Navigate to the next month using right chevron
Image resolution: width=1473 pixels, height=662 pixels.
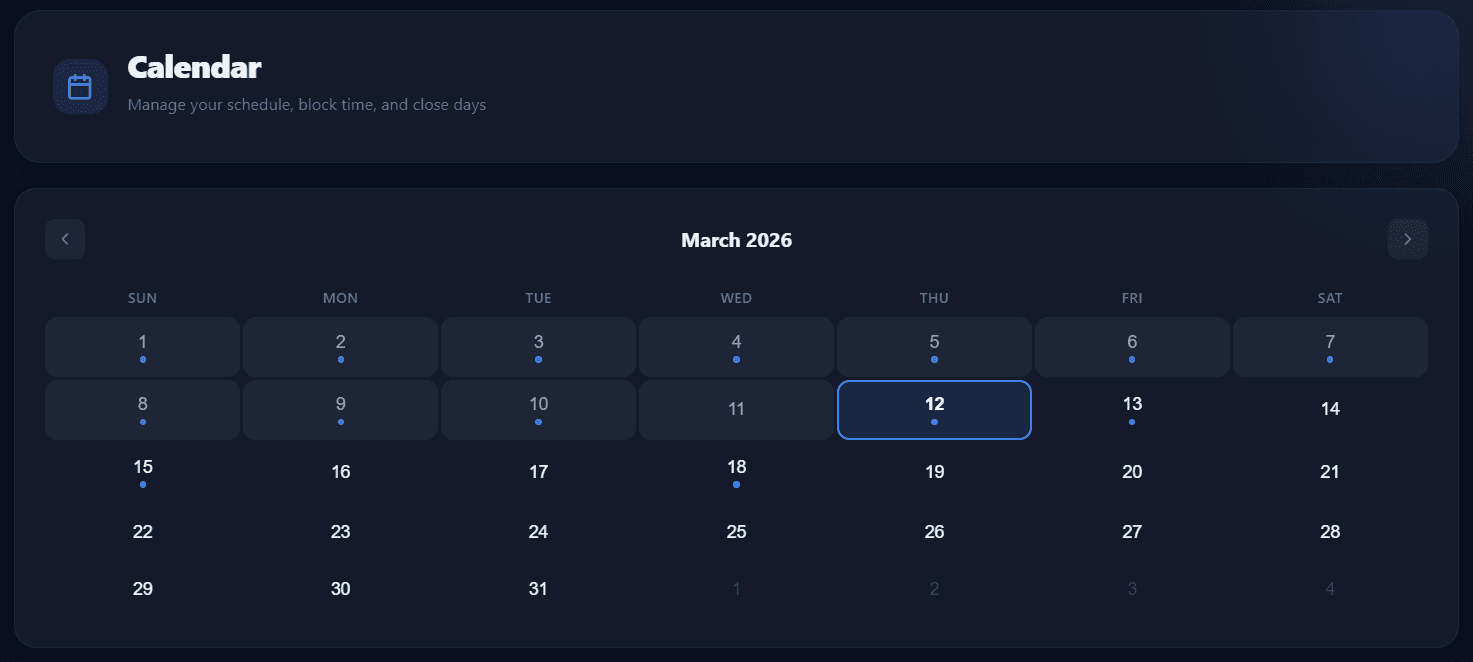1407,239
